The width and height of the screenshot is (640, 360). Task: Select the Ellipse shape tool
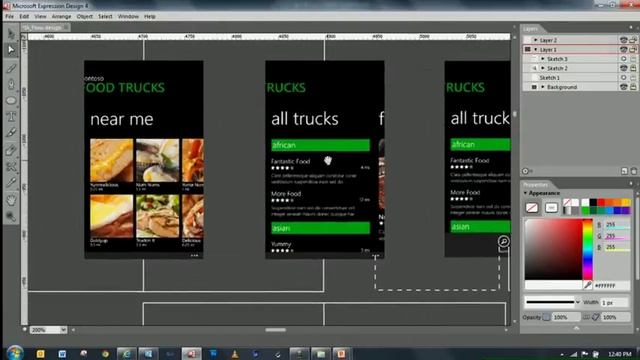(x=11, y=100)
